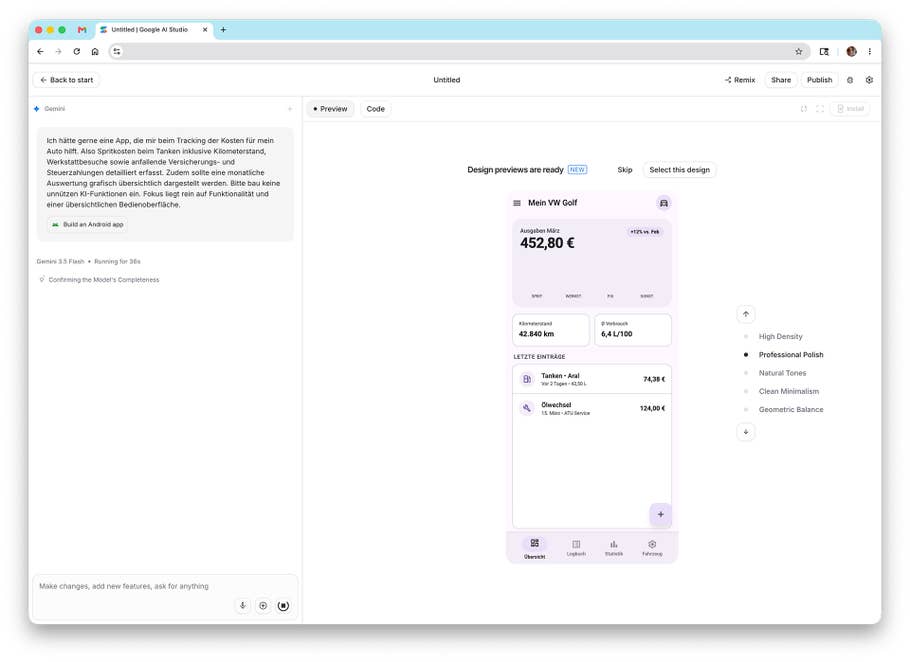
Task: Close the Google AI Studio tab
Action: pyautogui.click(x=205, y=30)
